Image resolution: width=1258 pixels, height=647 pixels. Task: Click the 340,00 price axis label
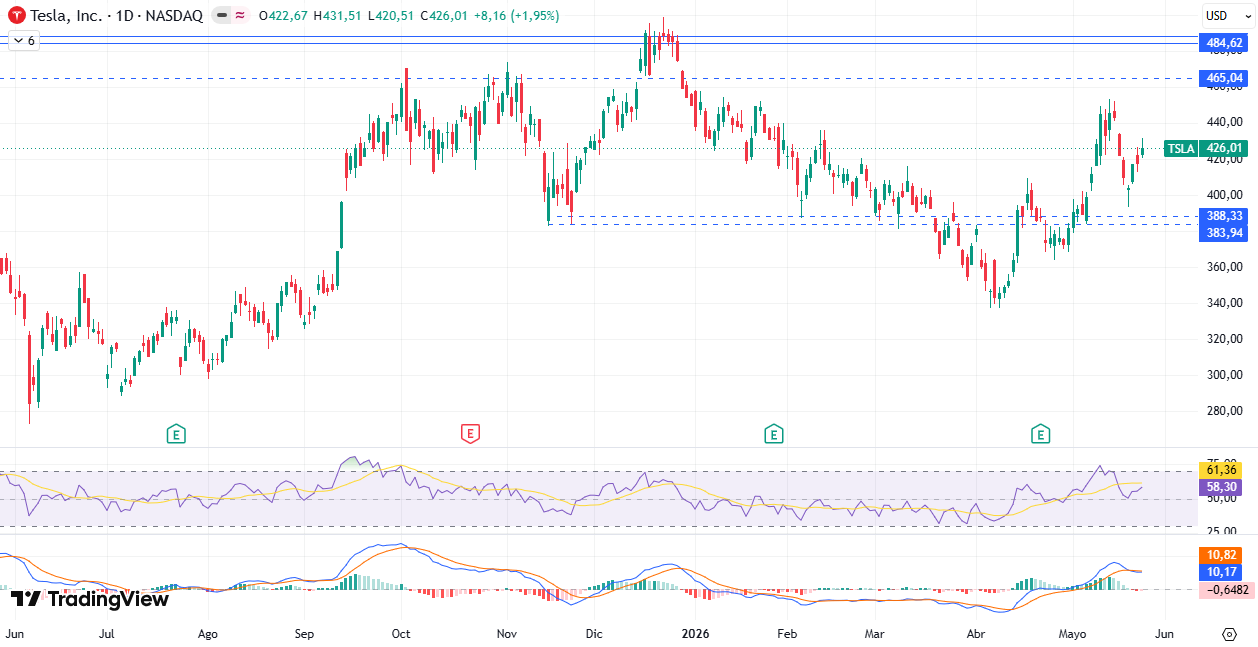(1224, 303)
